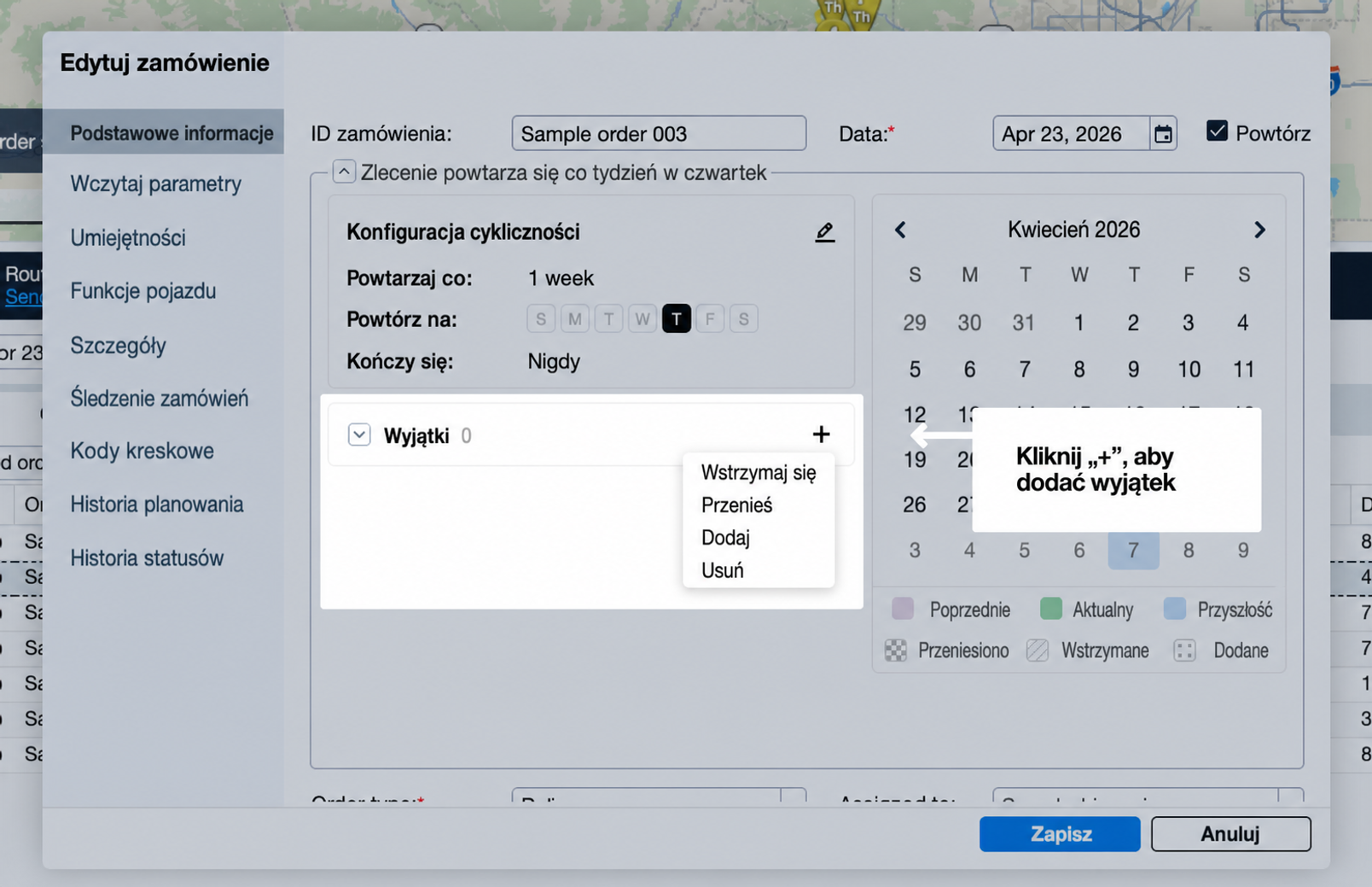Edit recurrence configuration with pencil icon
The width and height of the screenshot is (1372, 887).
[824, 232]
